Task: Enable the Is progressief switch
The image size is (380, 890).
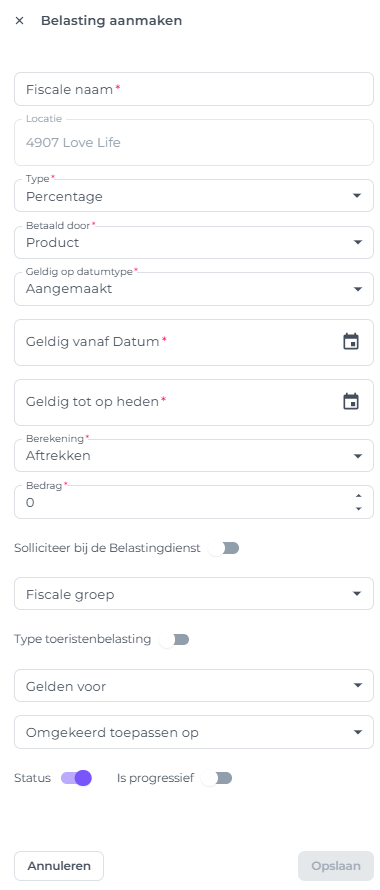Action: tap(217, 778)
